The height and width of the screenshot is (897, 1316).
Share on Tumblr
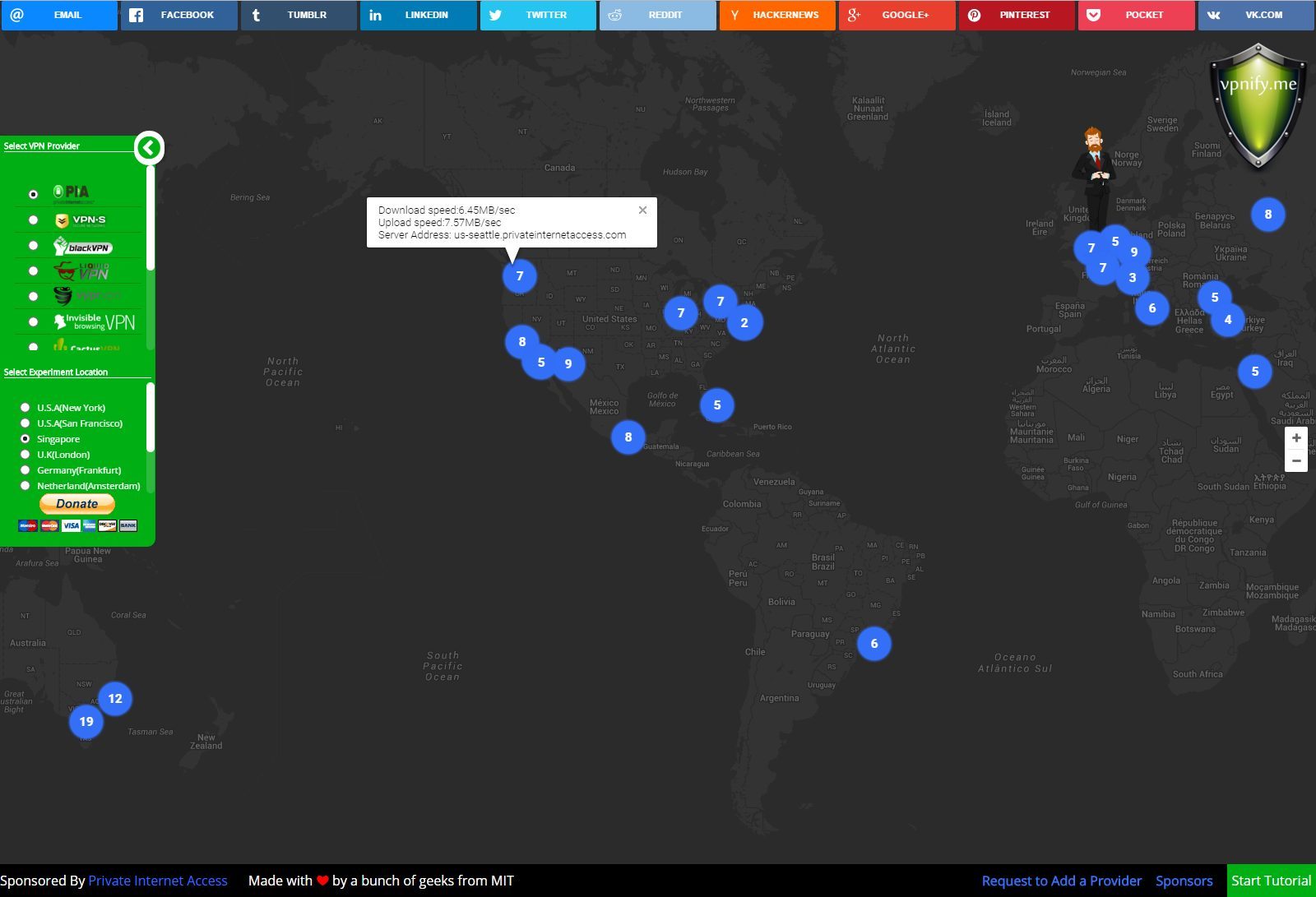click(299, 15)
